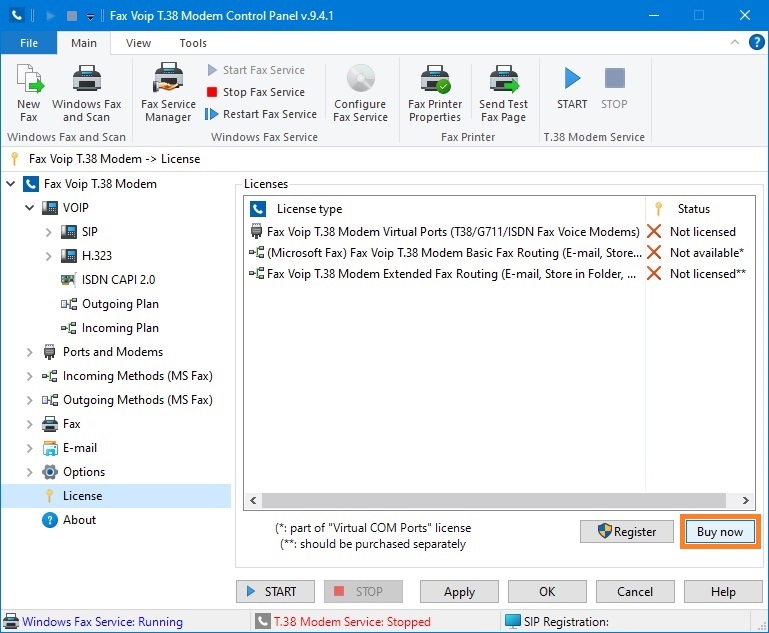Switch to the Main tab
This screenshot has width=769, height=633.
click(x=84, y=43)
